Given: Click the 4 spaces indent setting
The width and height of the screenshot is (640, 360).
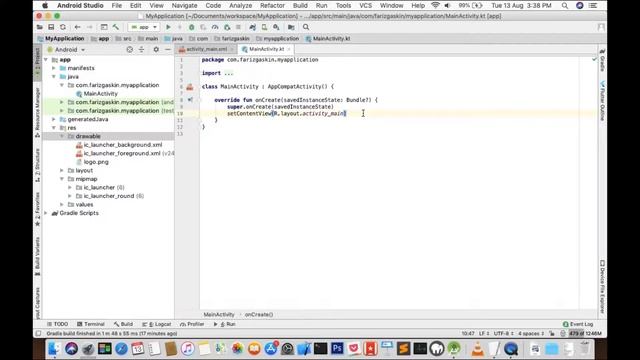Looking at the screenshot, I should point(531,333).
